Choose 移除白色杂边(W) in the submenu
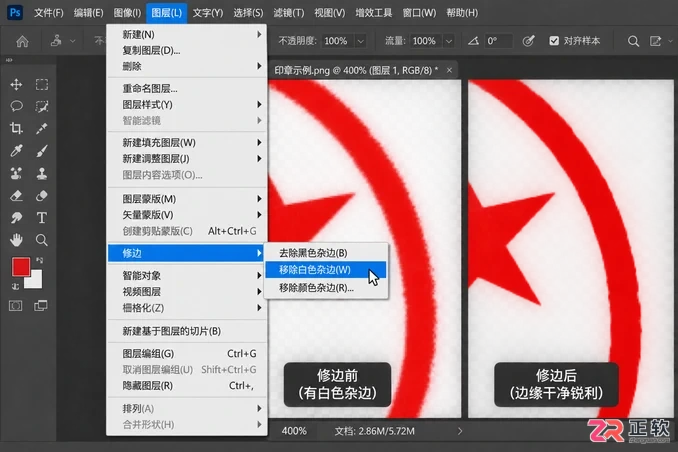Viewport: 678px width, 452px height. tap(326, 270)
